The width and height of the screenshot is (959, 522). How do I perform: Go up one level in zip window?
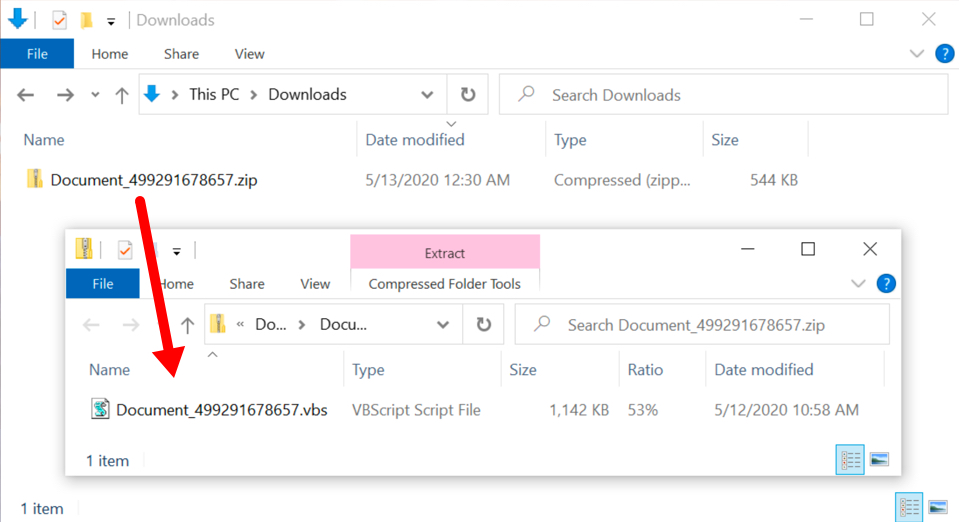click(187, 325)
